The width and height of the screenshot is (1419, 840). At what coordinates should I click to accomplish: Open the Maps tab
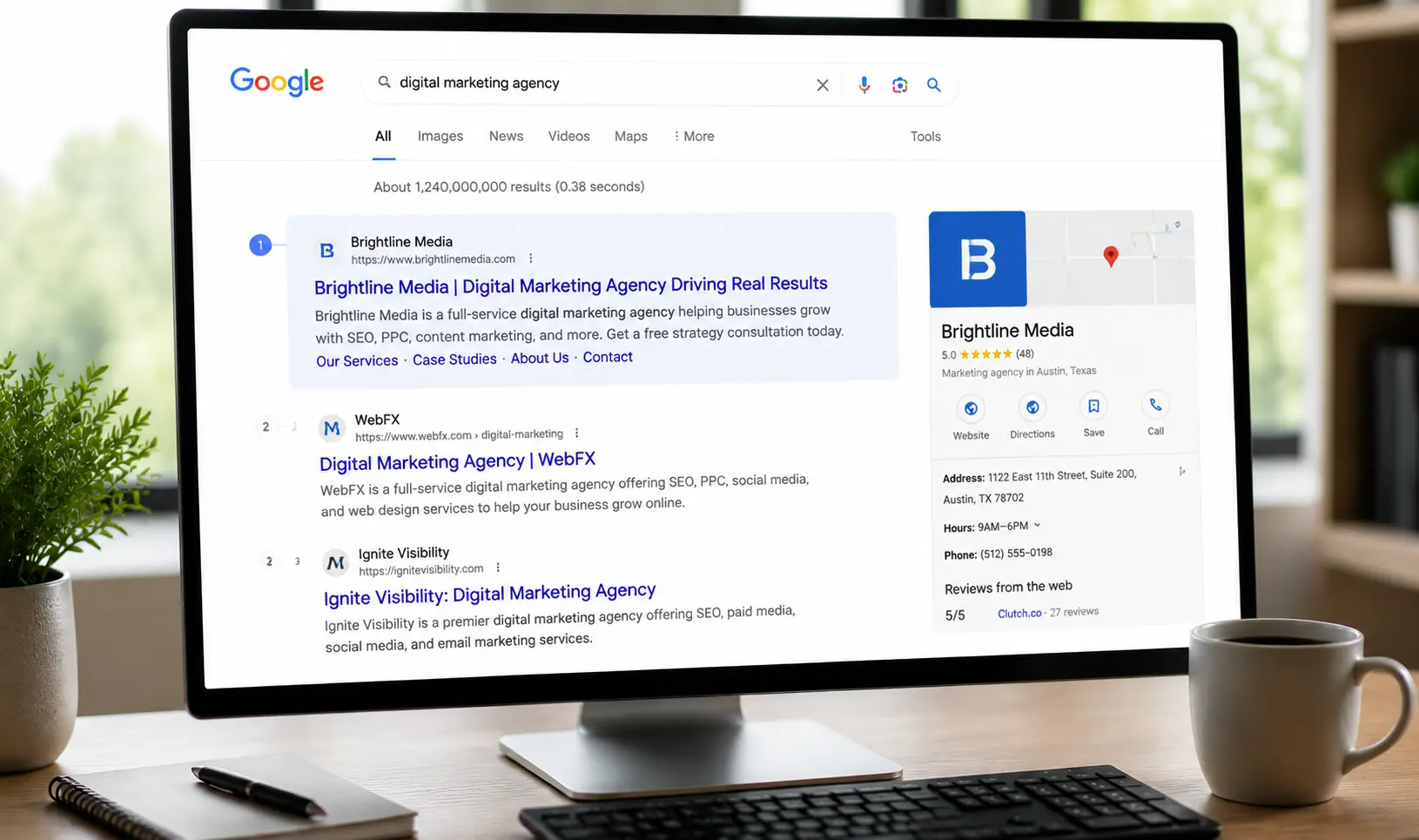click(631, 136)
